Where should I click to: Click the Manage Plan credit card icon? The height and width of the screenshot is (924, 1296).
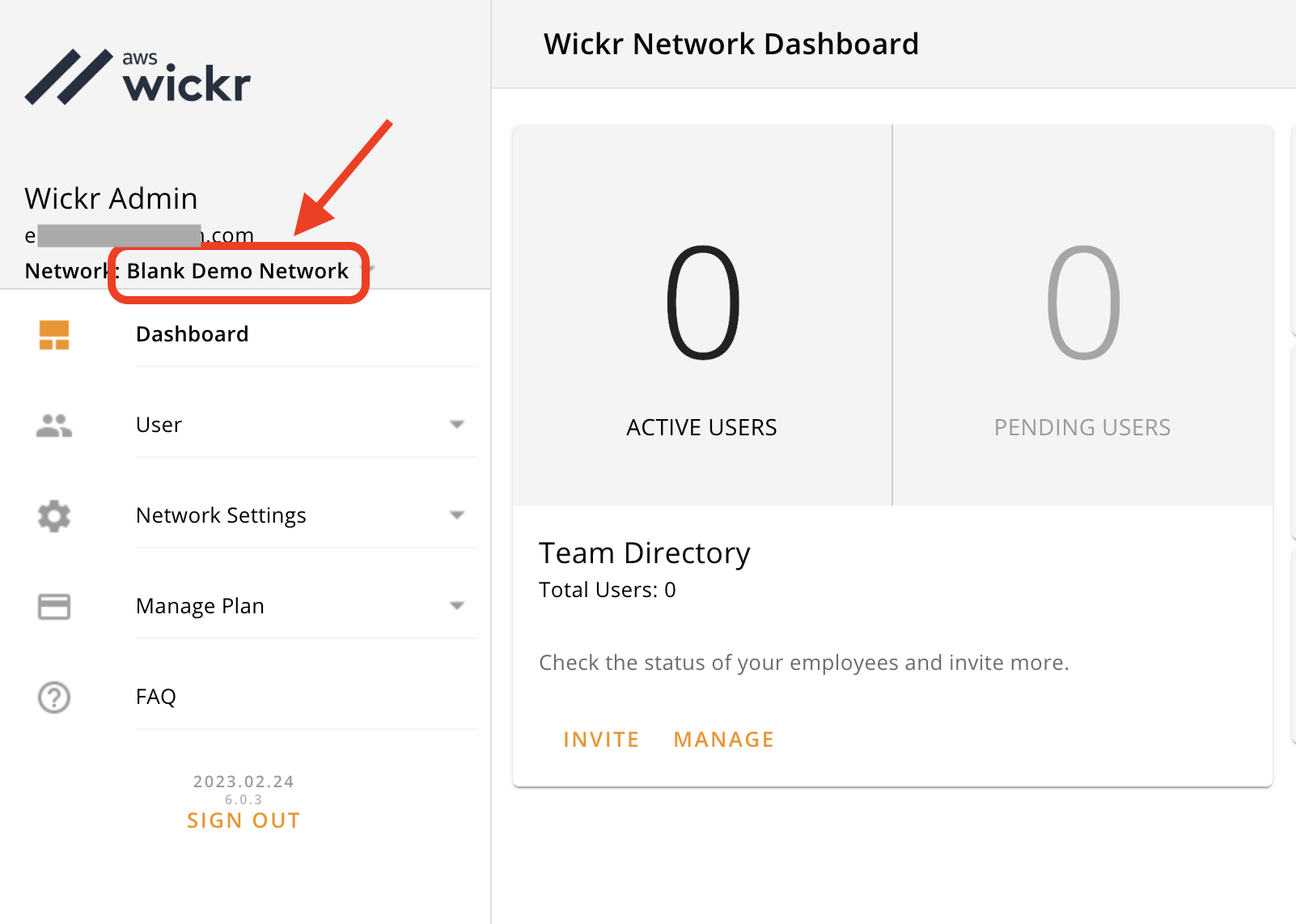(x=54, y=607)
